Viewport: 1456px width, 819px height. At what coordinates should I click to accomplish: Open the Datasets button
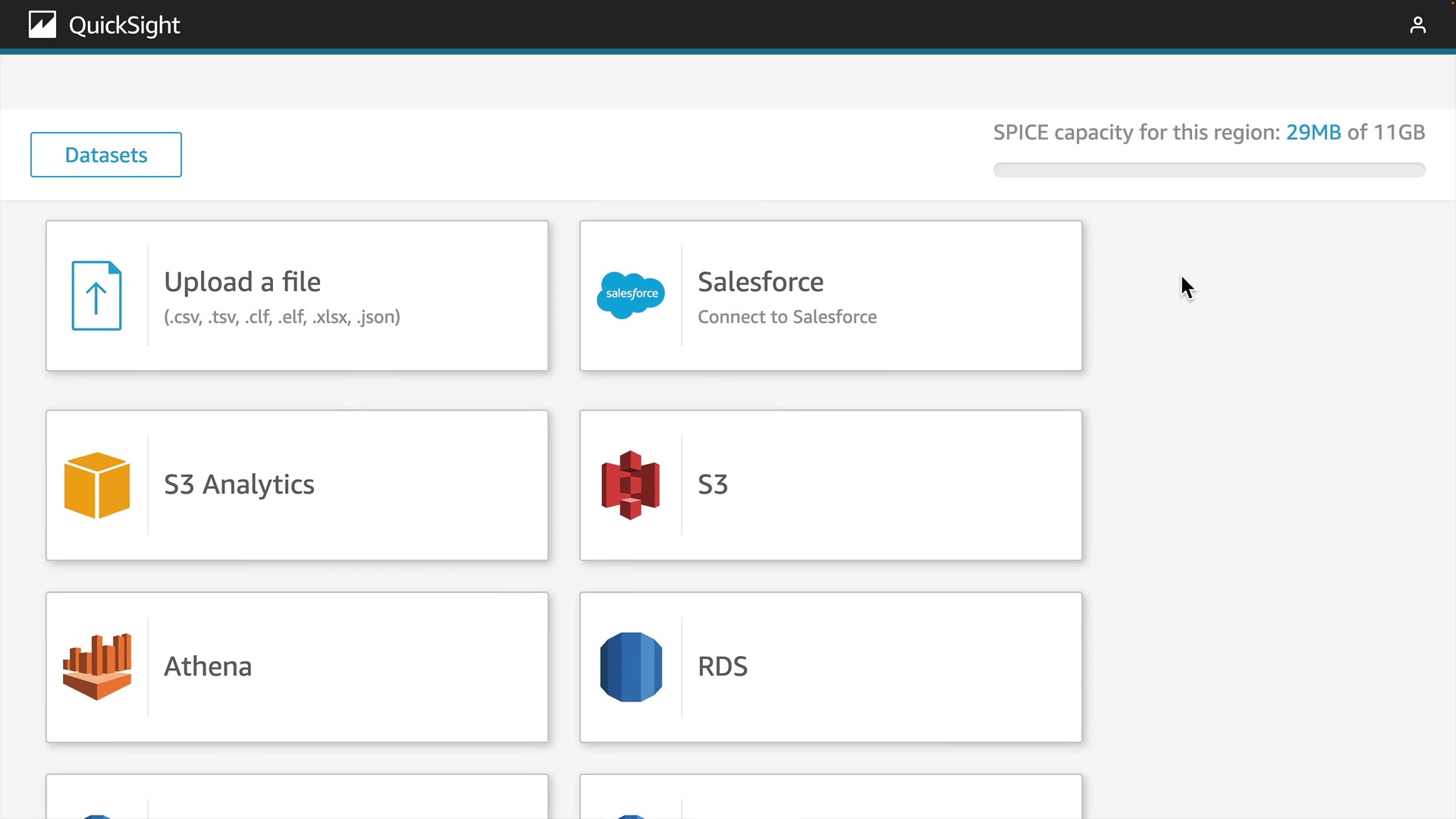[x=106, y=155]
